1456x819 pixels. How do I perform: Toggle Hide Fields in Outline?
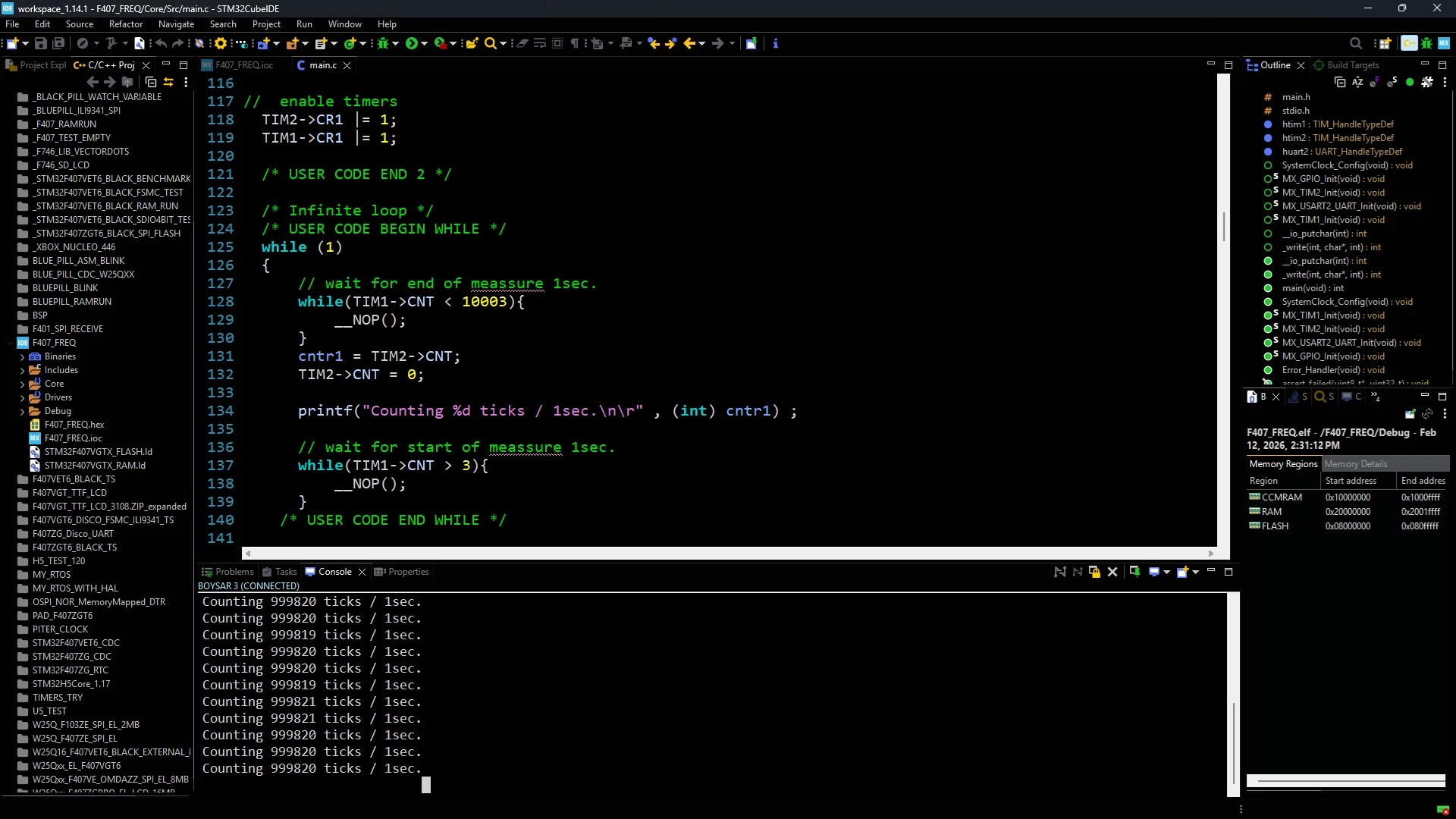coord(1374,82)
